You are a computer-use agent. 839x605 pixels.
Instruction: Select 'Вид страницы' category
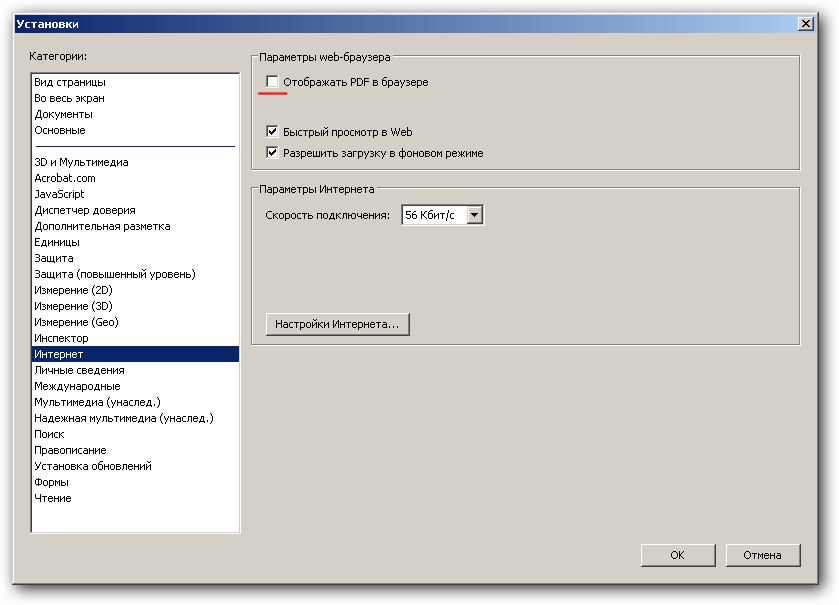click(x=70, y=82)
